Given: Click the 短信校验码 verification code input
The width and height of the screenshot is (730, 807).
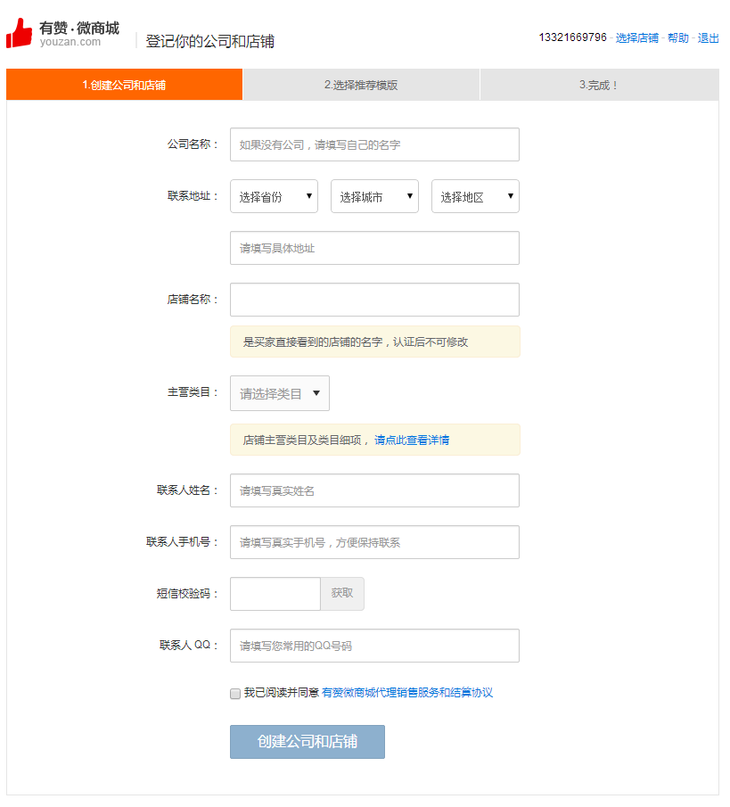Looking at the screenshot, I should pyautogui.click(x=275, y=593).
